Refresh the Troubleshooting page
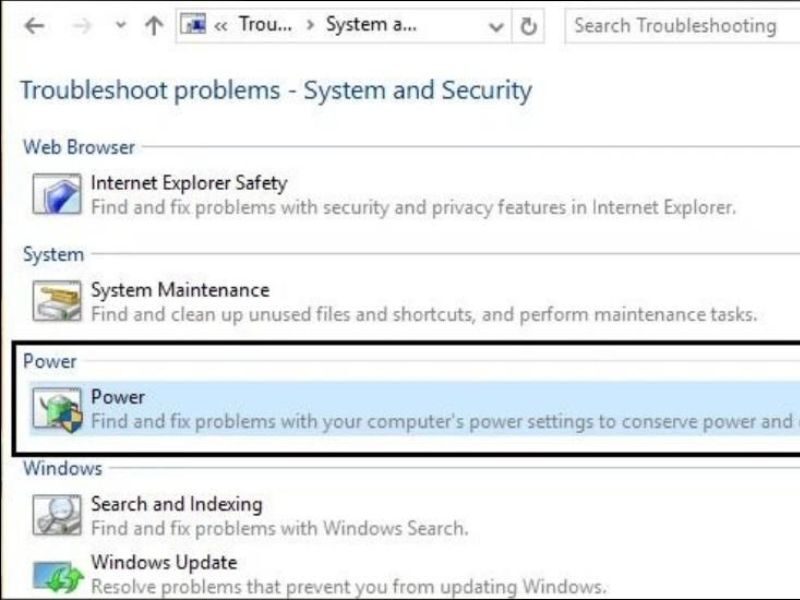Viewport: 800px width, 600px height. click(x=529, y=26)
